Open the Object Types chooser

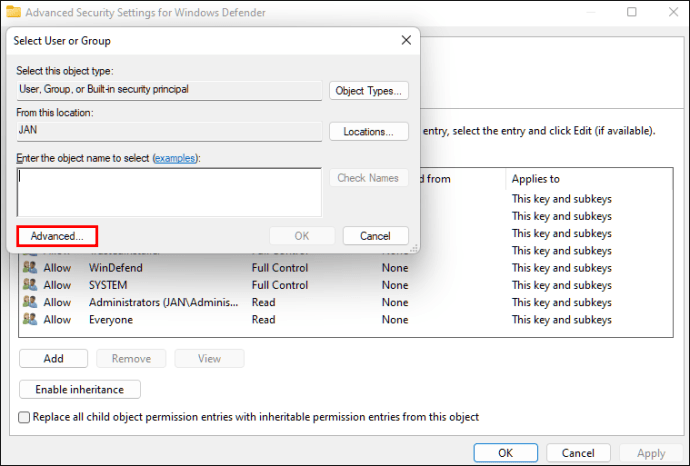tap(368, 91)
